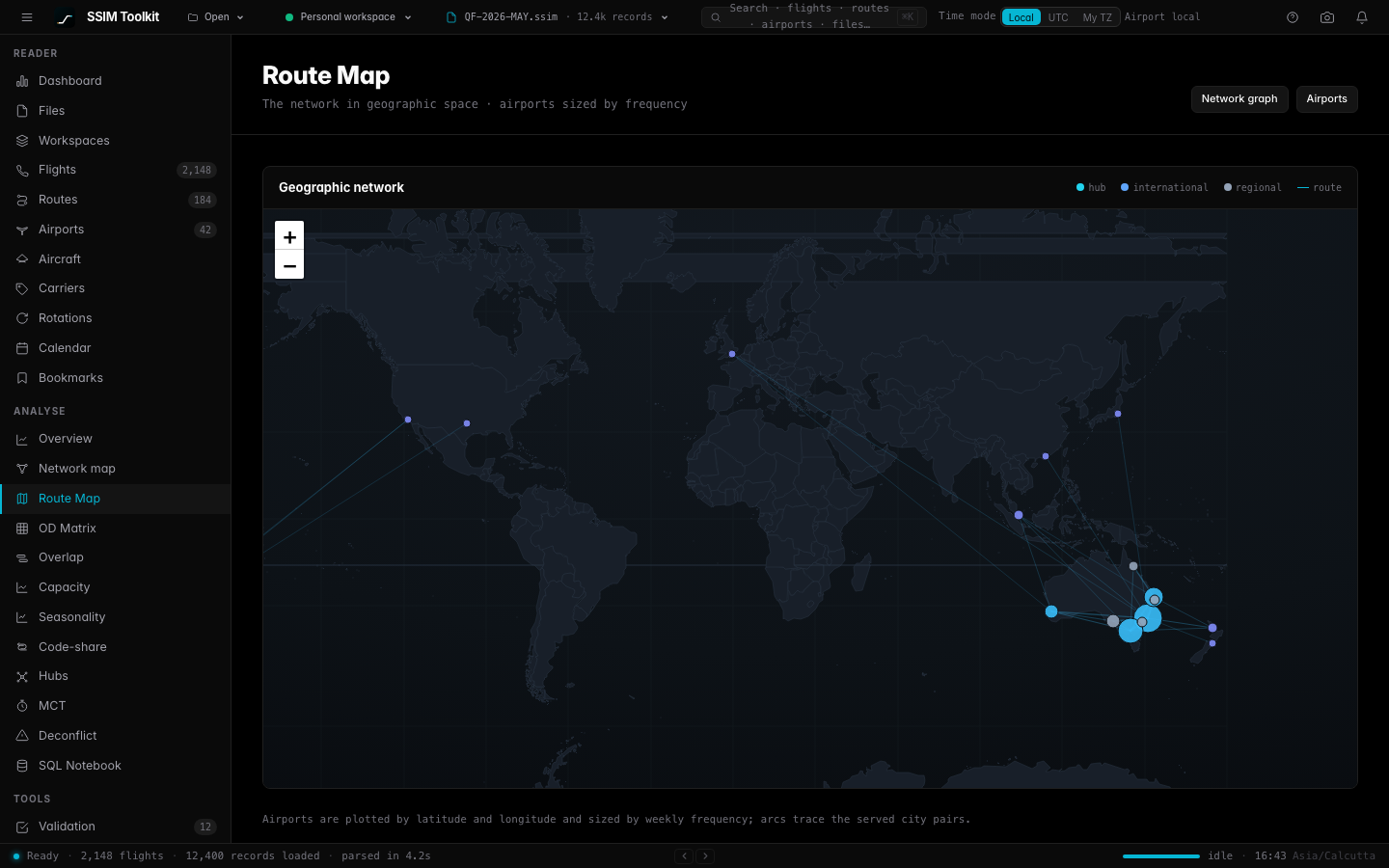Go to Routes in sidebar
The width and height of the screenshot is (1389, 868).
click(x=116, y=200)
